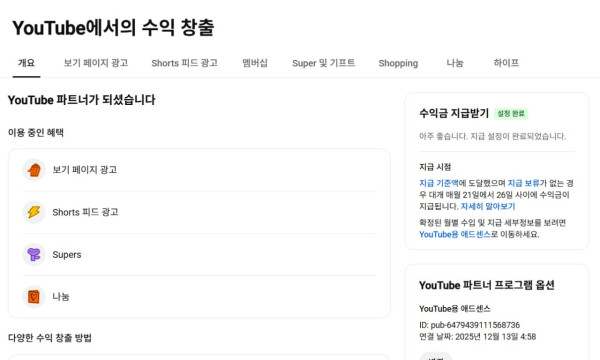Image resolution: width=600 pixels, height=360 pixels.
Task: Click the orange 나눔 giving icon
Action: coord(34,296)
